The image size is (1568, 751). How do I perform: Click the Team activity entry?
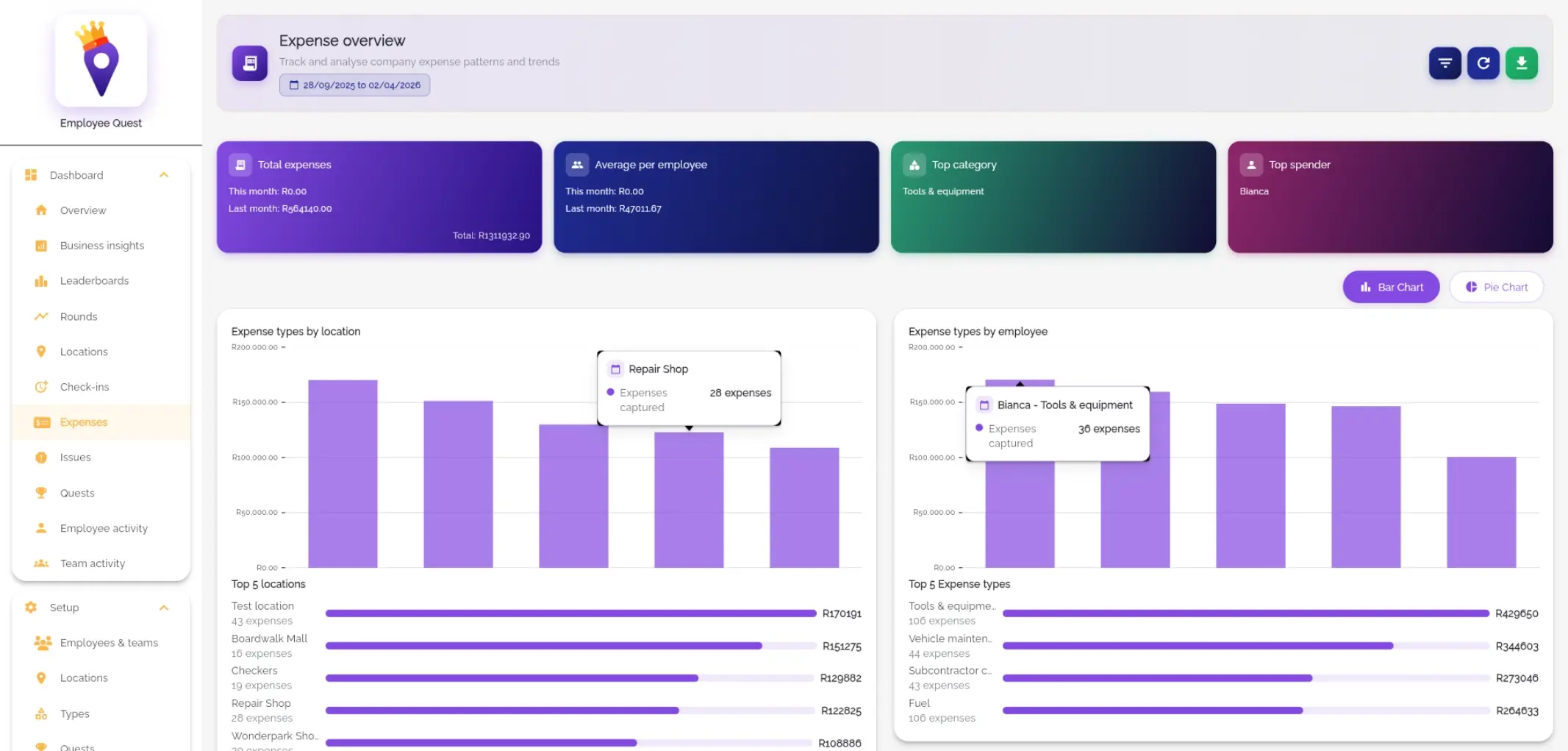click(x=92, y=563)
